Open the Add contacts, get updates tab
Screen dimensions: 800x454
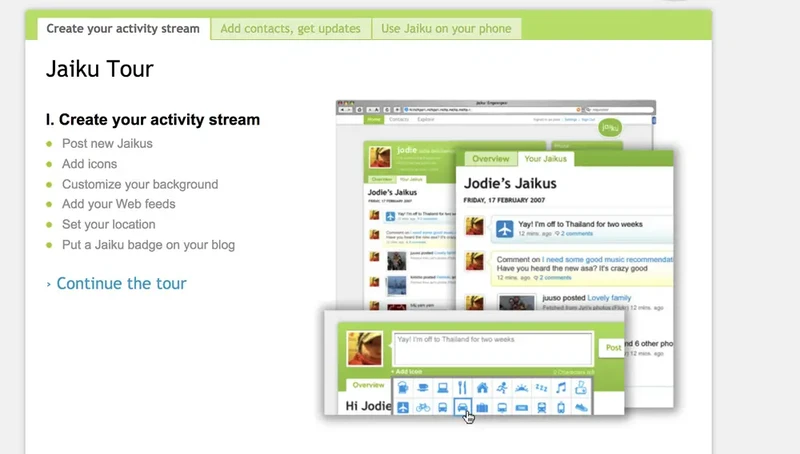pos(290,29)
